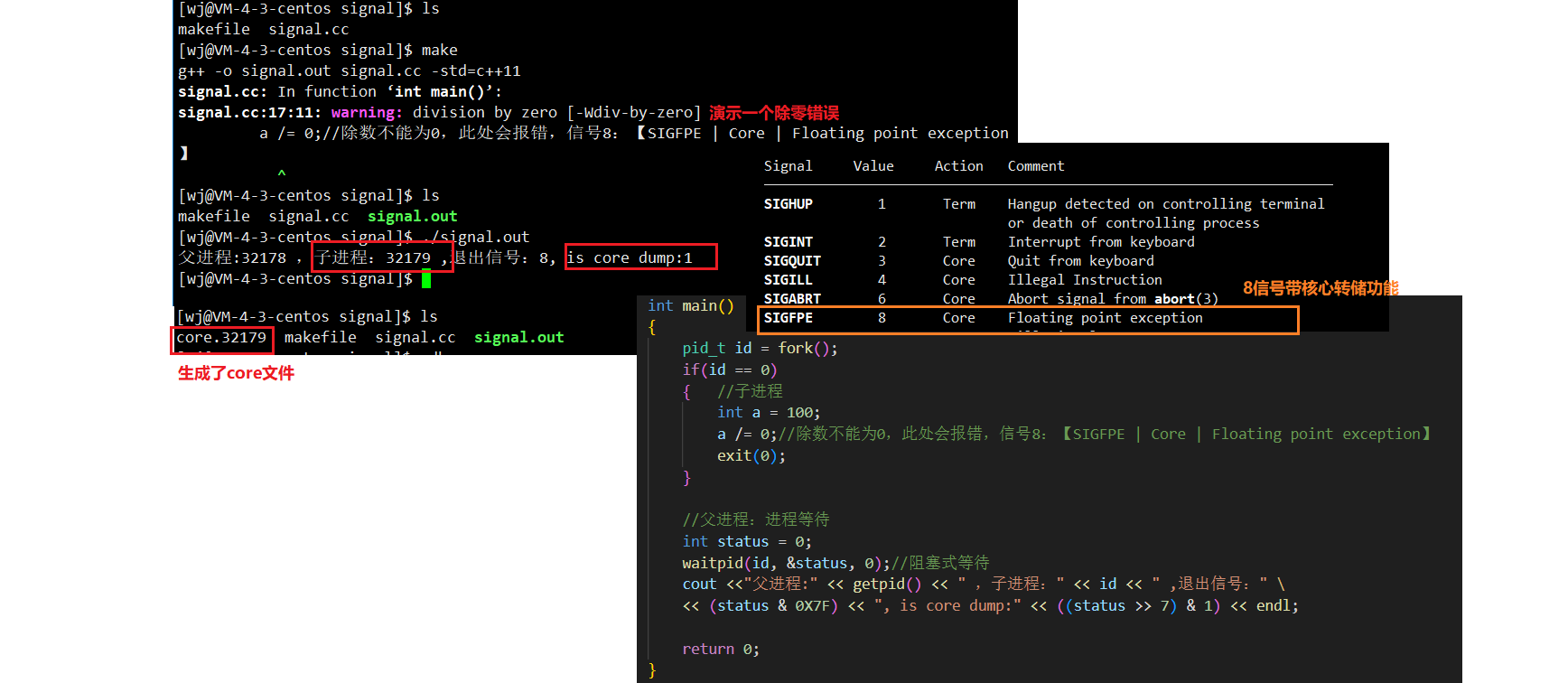Click 'is core dump:1' output text

tap(630, 257)
